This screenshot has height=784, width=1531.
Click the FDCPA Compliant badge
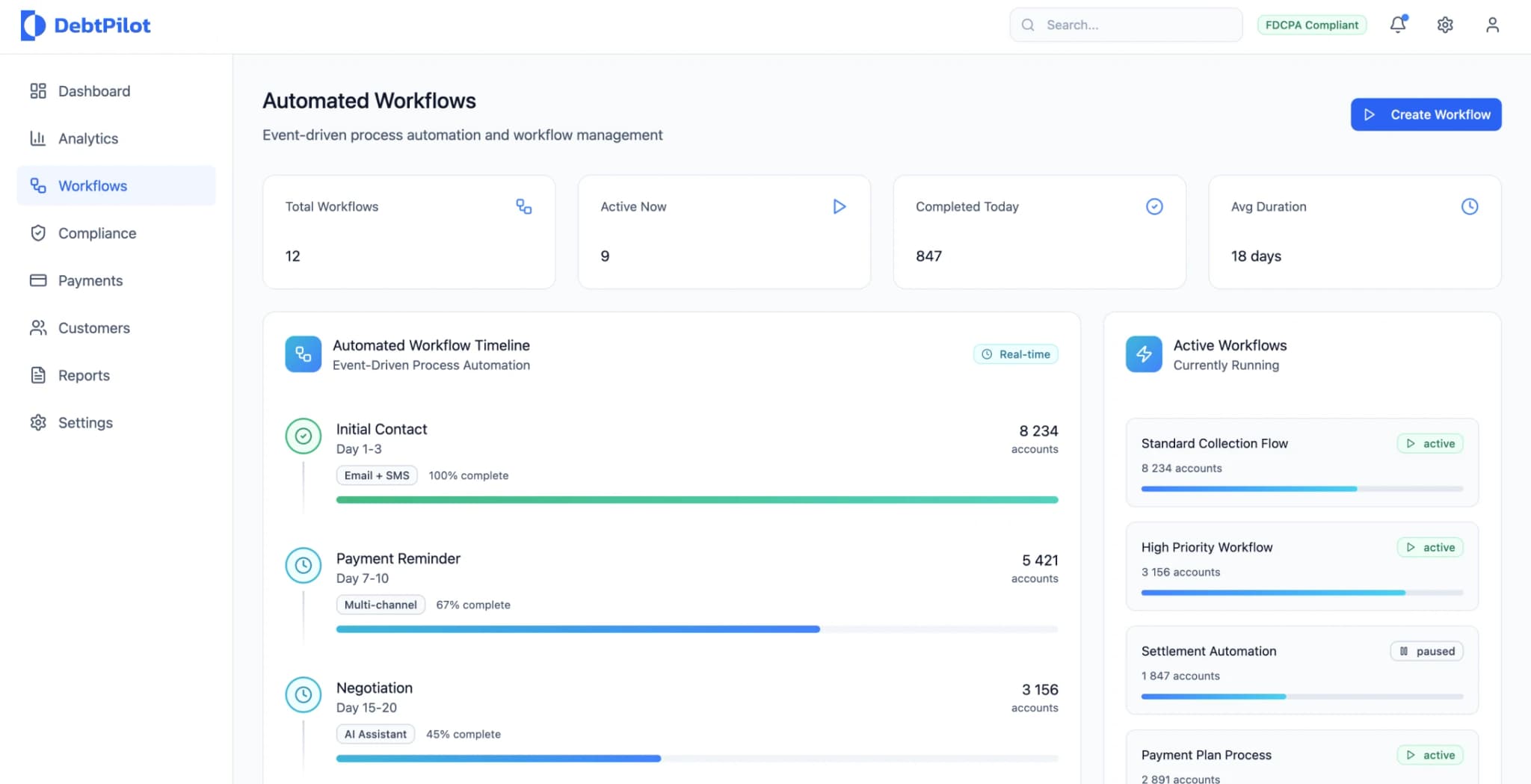[x=1311, y=25]
